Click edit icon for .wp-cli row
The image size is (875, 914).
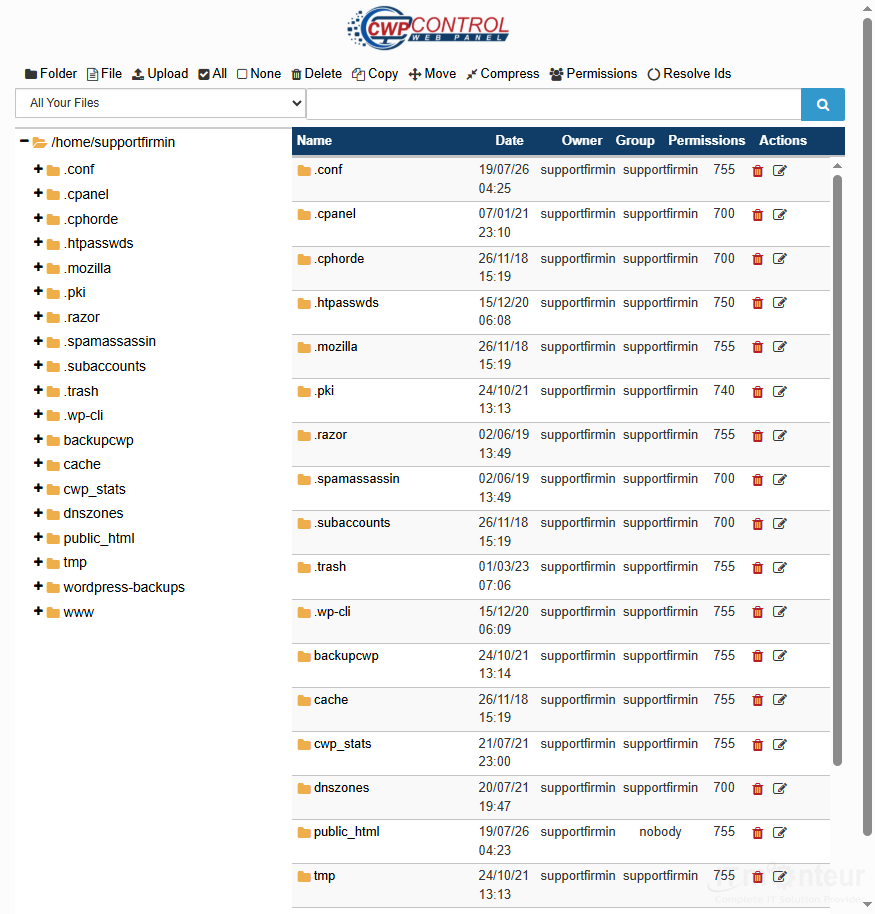pyautogui.click(x=779, y=612)
